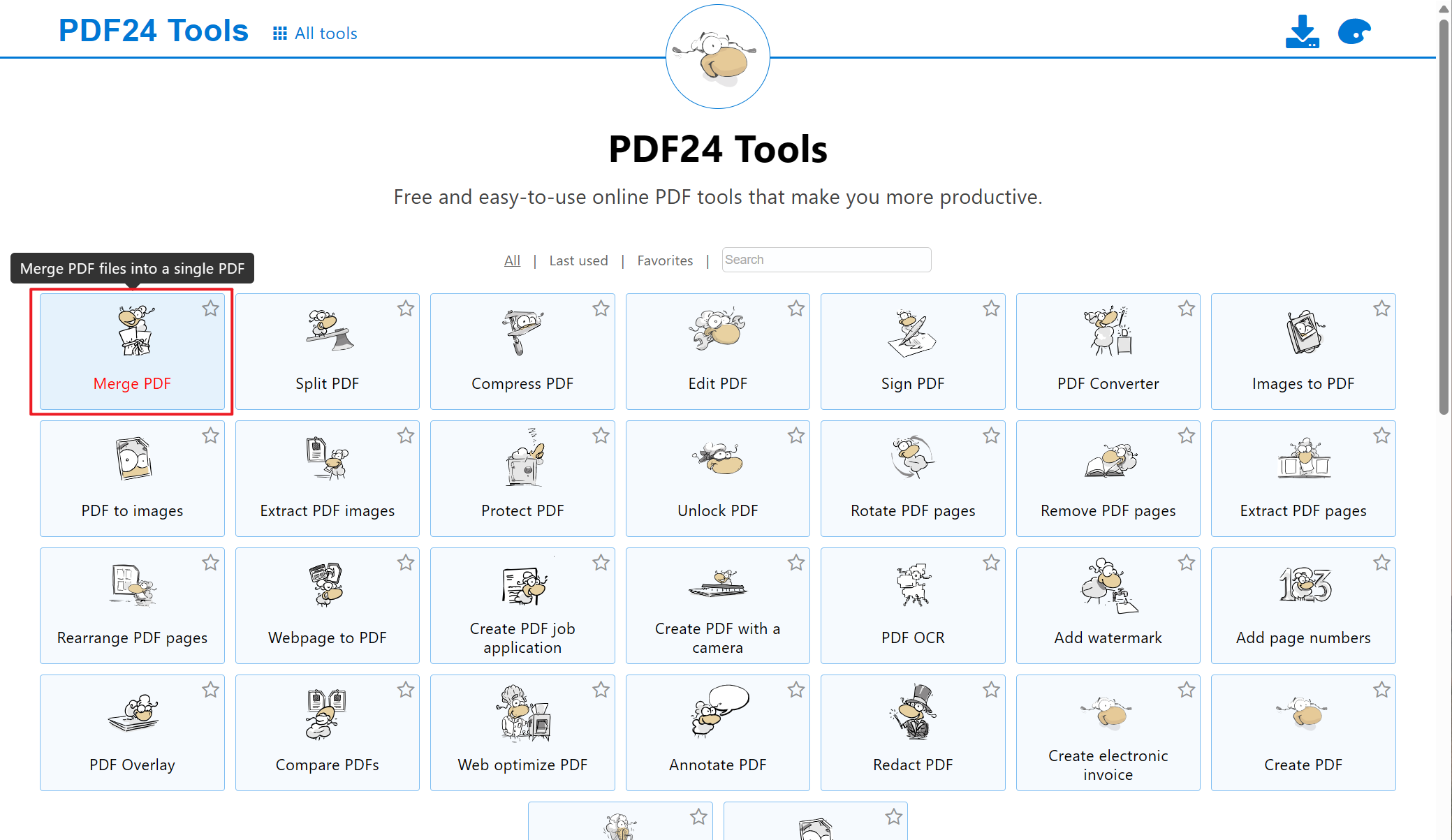The image size is (1452, 840).
Task: Open the Edit PDF tool
Action: click(x=717, y=351)
